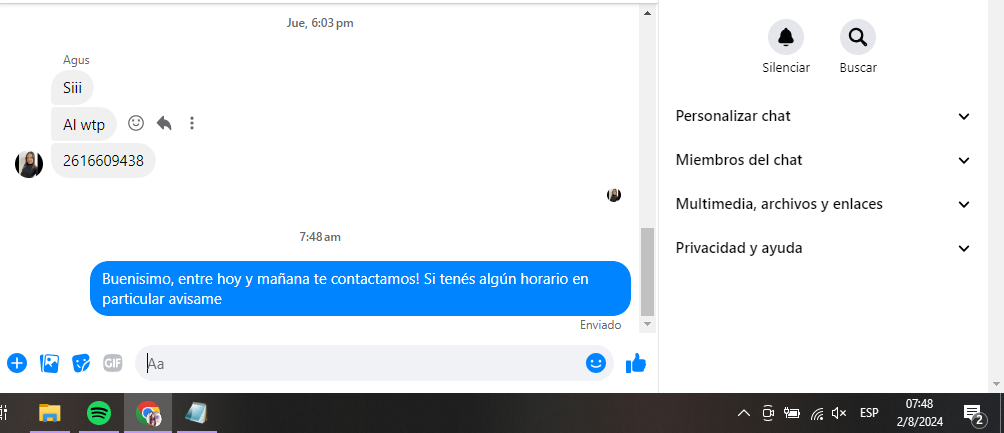Send a thumbs-up like
1004x433 pixels.
[x=636, y=363]
